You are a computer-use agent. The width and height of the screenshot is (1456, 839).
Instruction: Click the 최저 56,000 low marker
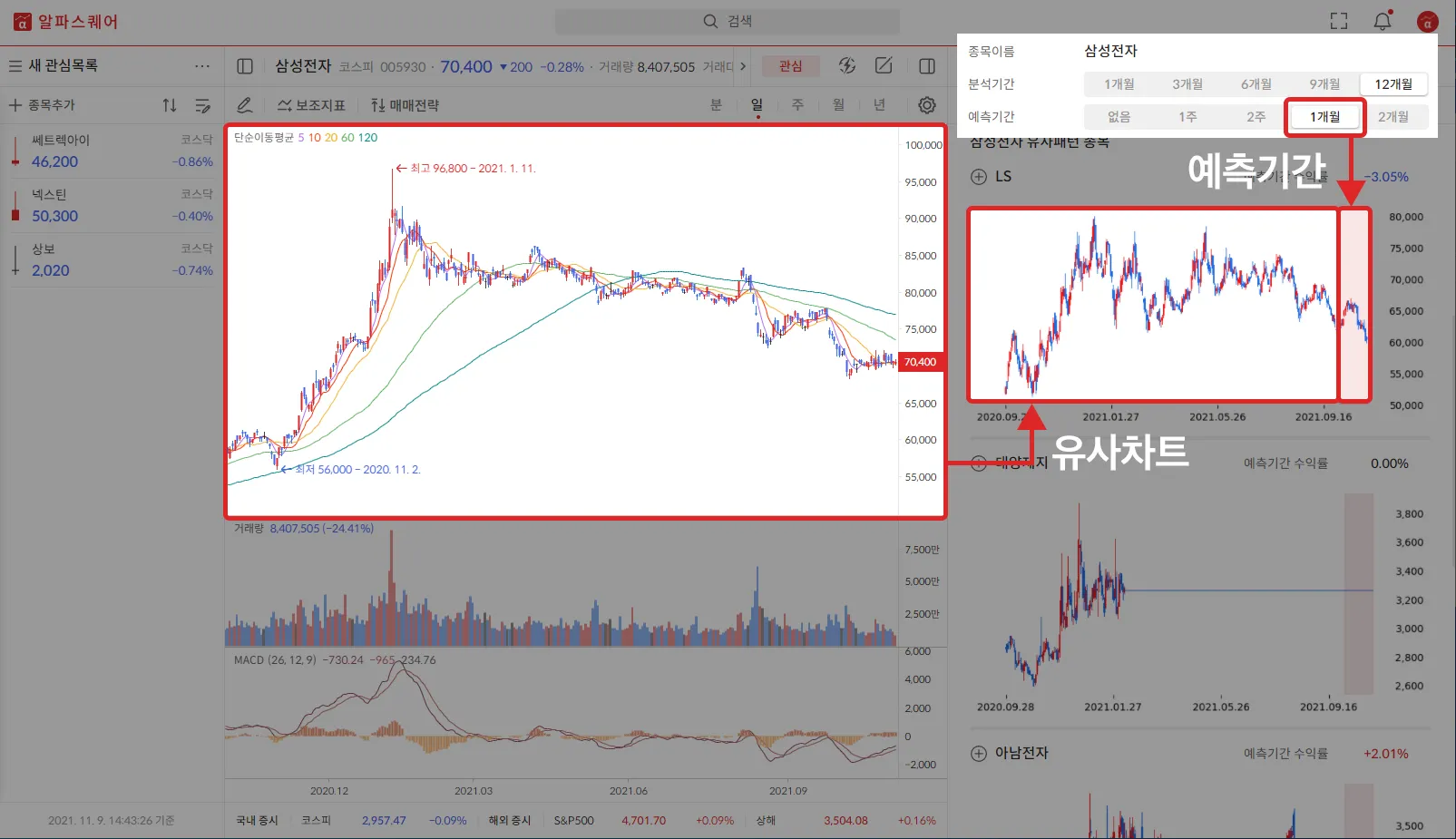coord(351,470)
